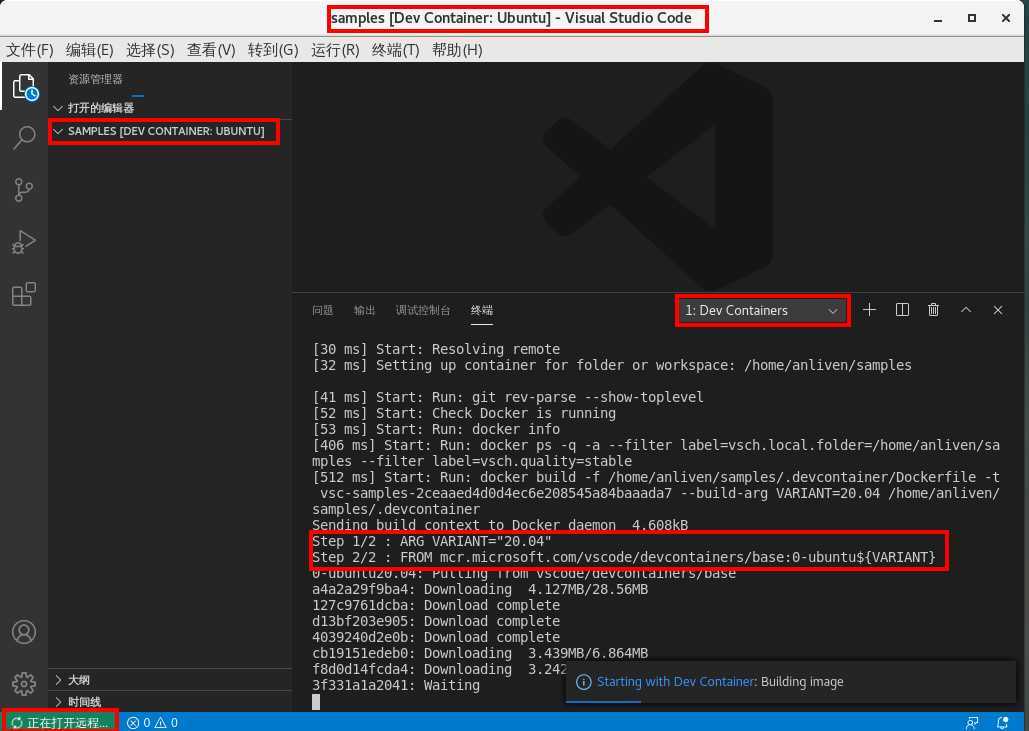Maximize panel with up chevron

966,310
